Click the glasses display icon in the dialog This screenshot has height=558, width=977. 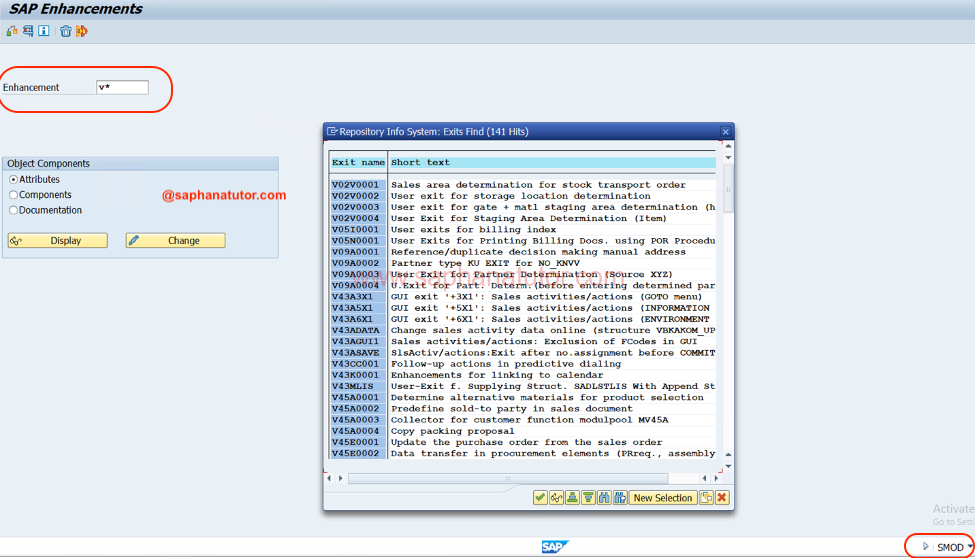pyautogui.click(x=556, y=498)
